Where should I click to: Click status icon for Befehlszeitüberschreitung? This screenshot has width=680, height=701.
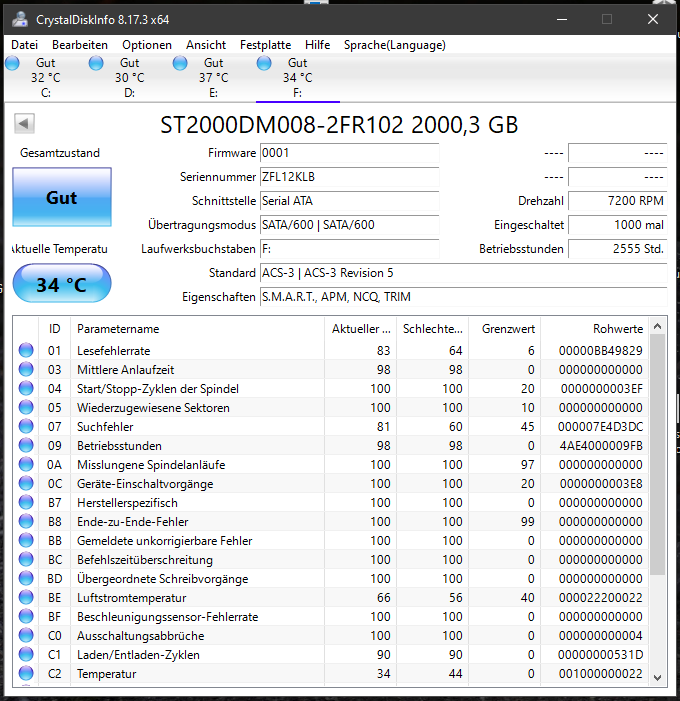point(26,559)
